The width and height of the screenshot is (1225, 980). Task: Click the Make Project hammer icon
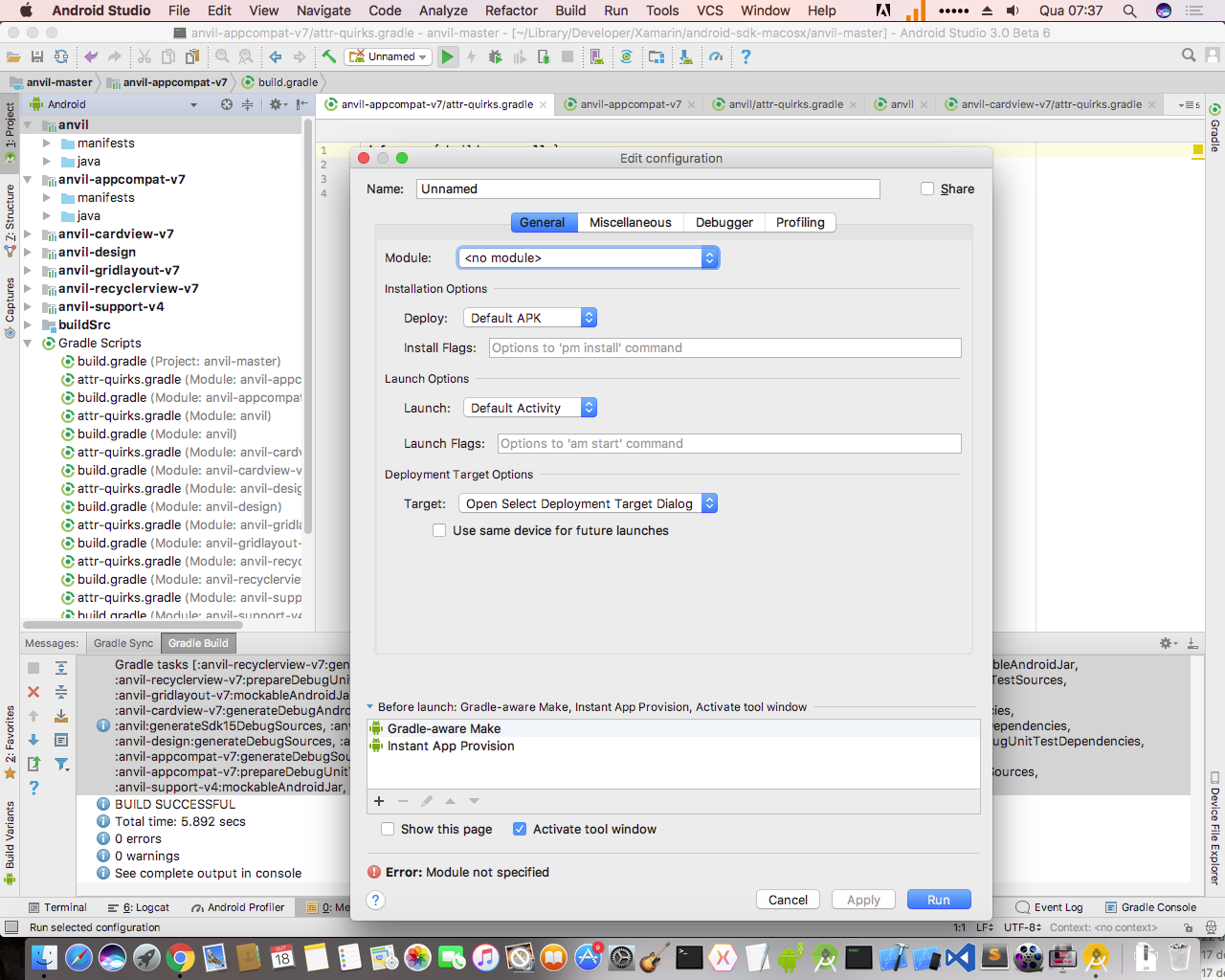329,56
